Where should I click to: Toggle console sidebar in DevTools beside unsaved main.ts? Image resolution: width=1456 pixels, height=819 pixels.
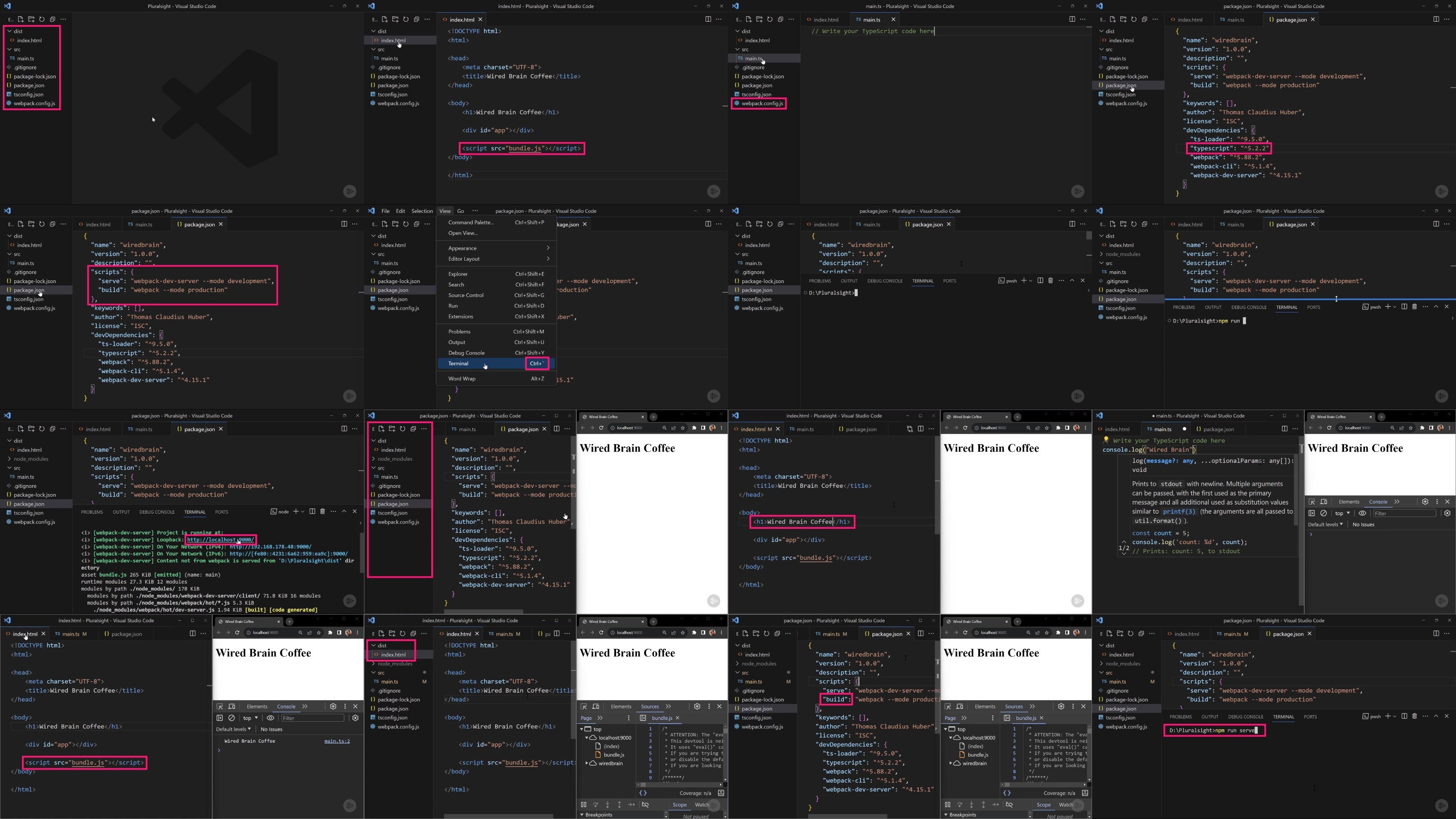pos(1312,513)
